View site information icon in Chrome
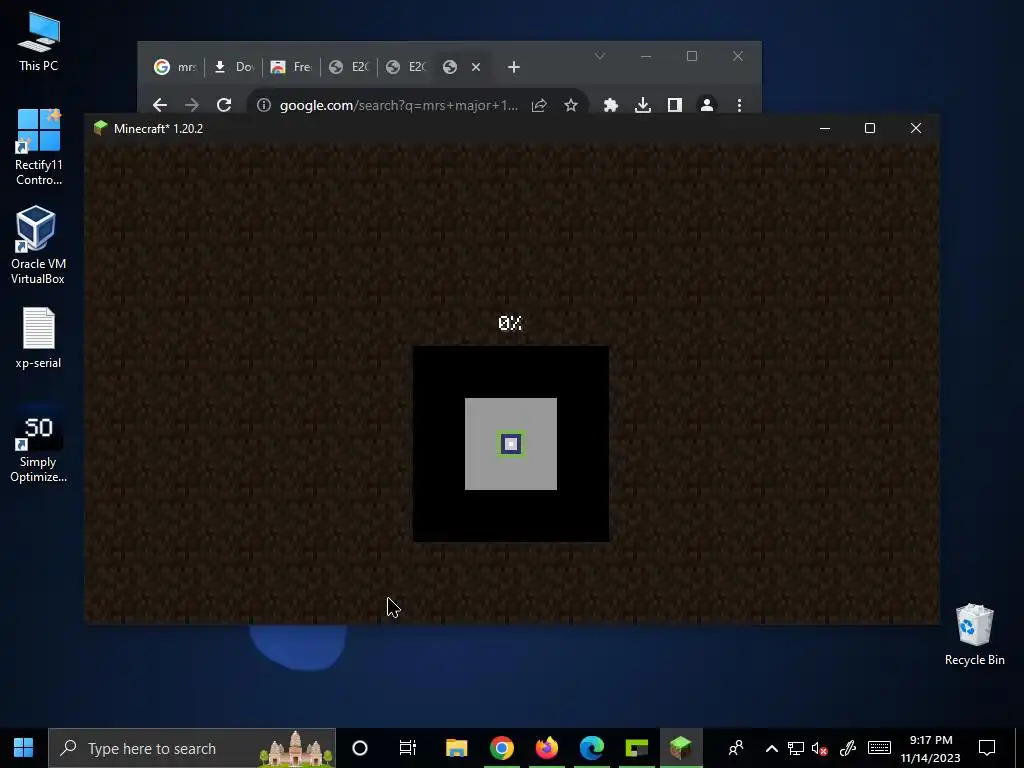Image resolution: width=1024 pixels, height=768 pixels. 264,105
